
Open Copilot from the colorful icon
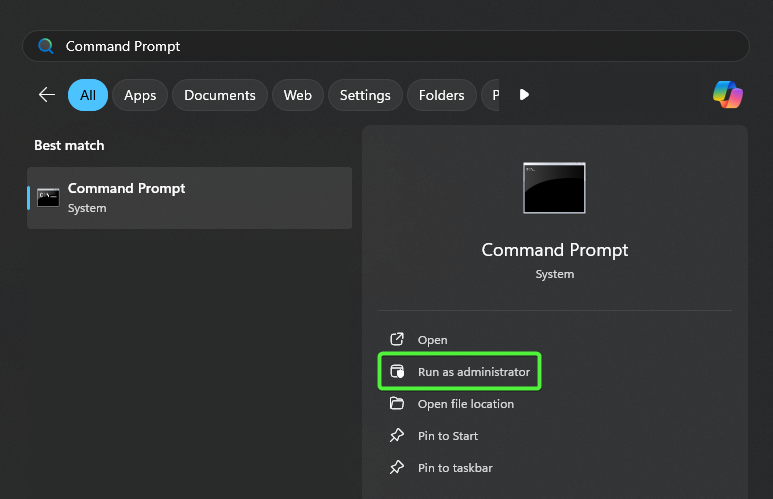tap(727, 95)
